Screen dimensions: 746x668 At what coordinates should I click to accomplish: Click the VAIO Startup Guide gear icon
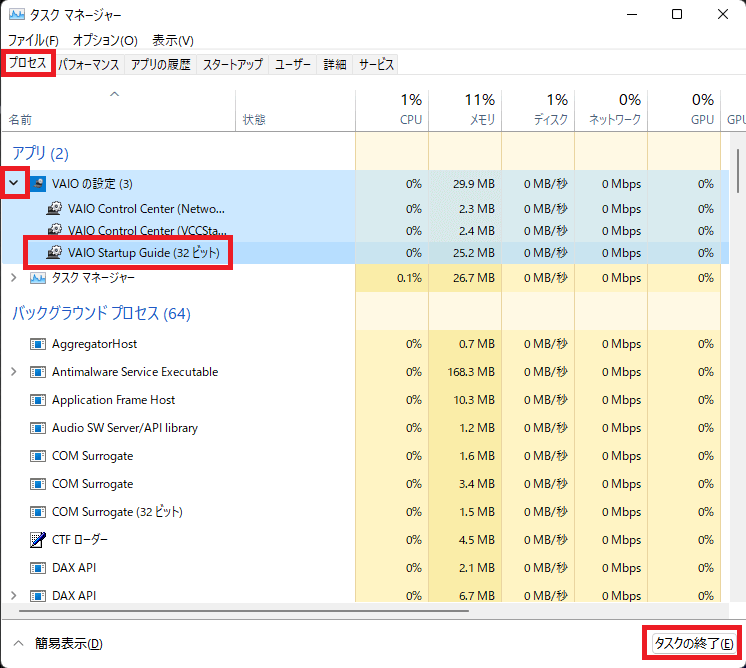(54, 252)
